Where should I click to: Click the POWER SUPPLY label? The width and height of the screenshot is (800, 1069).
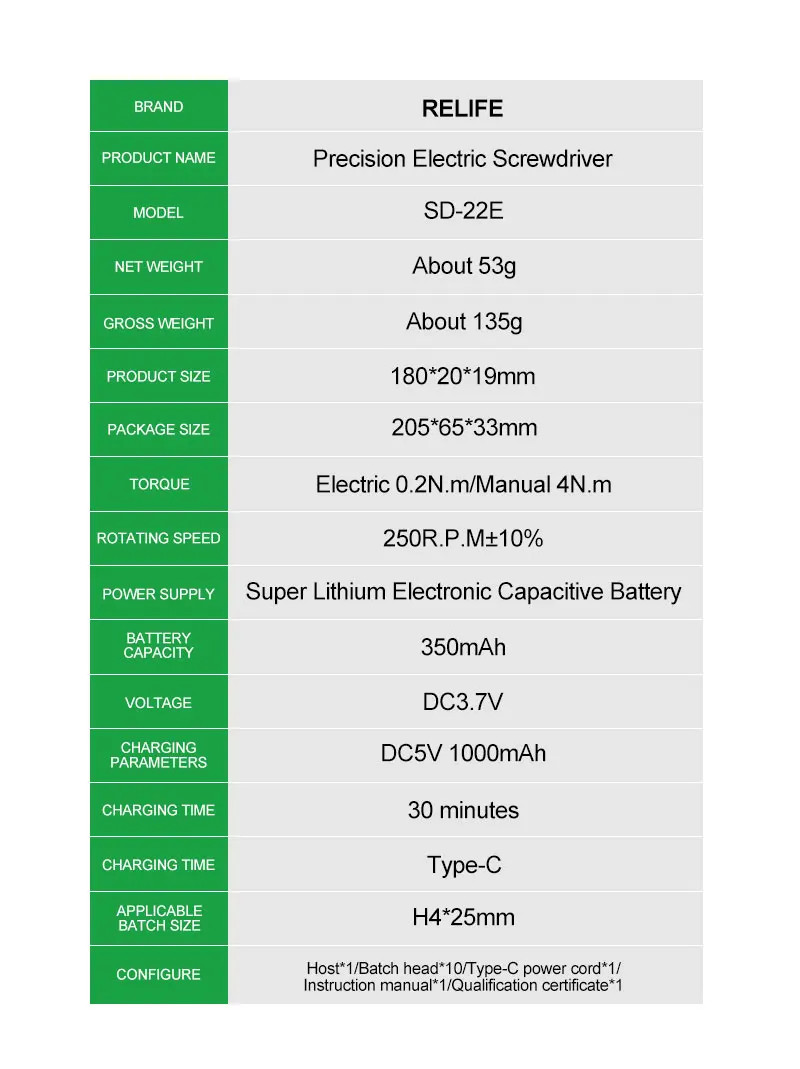tap(158, 594)
